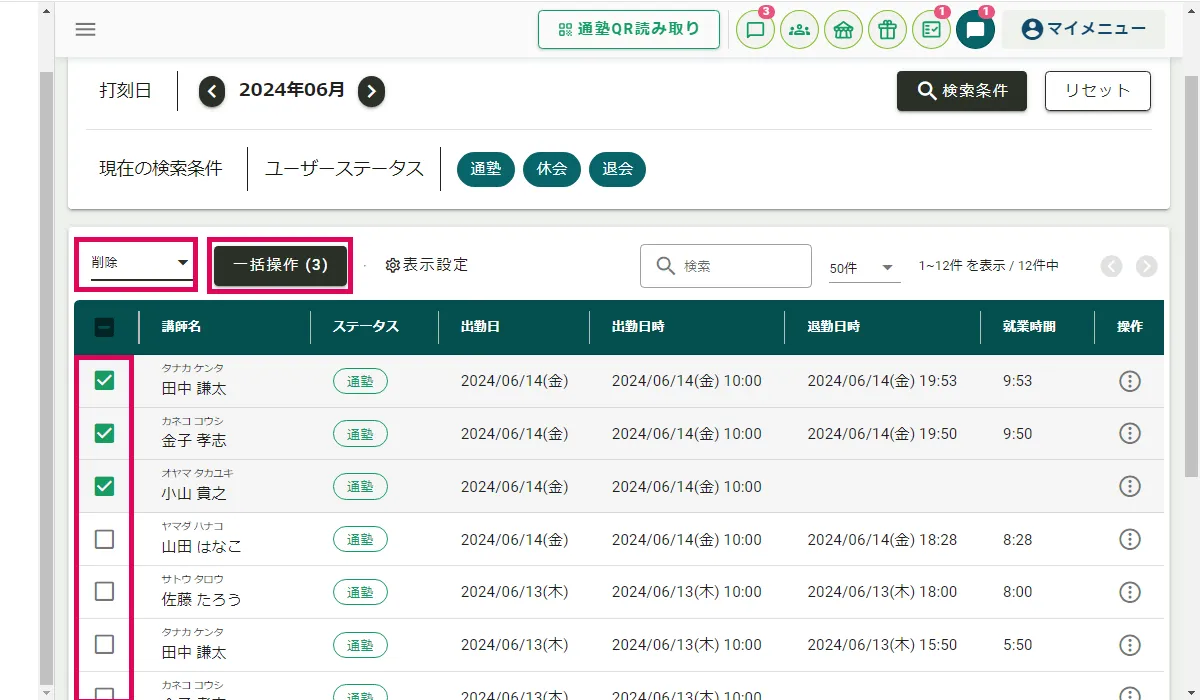Sort by 講師名 column header
The width and height of the screenshot is (1200, 700).
point(182,327)
